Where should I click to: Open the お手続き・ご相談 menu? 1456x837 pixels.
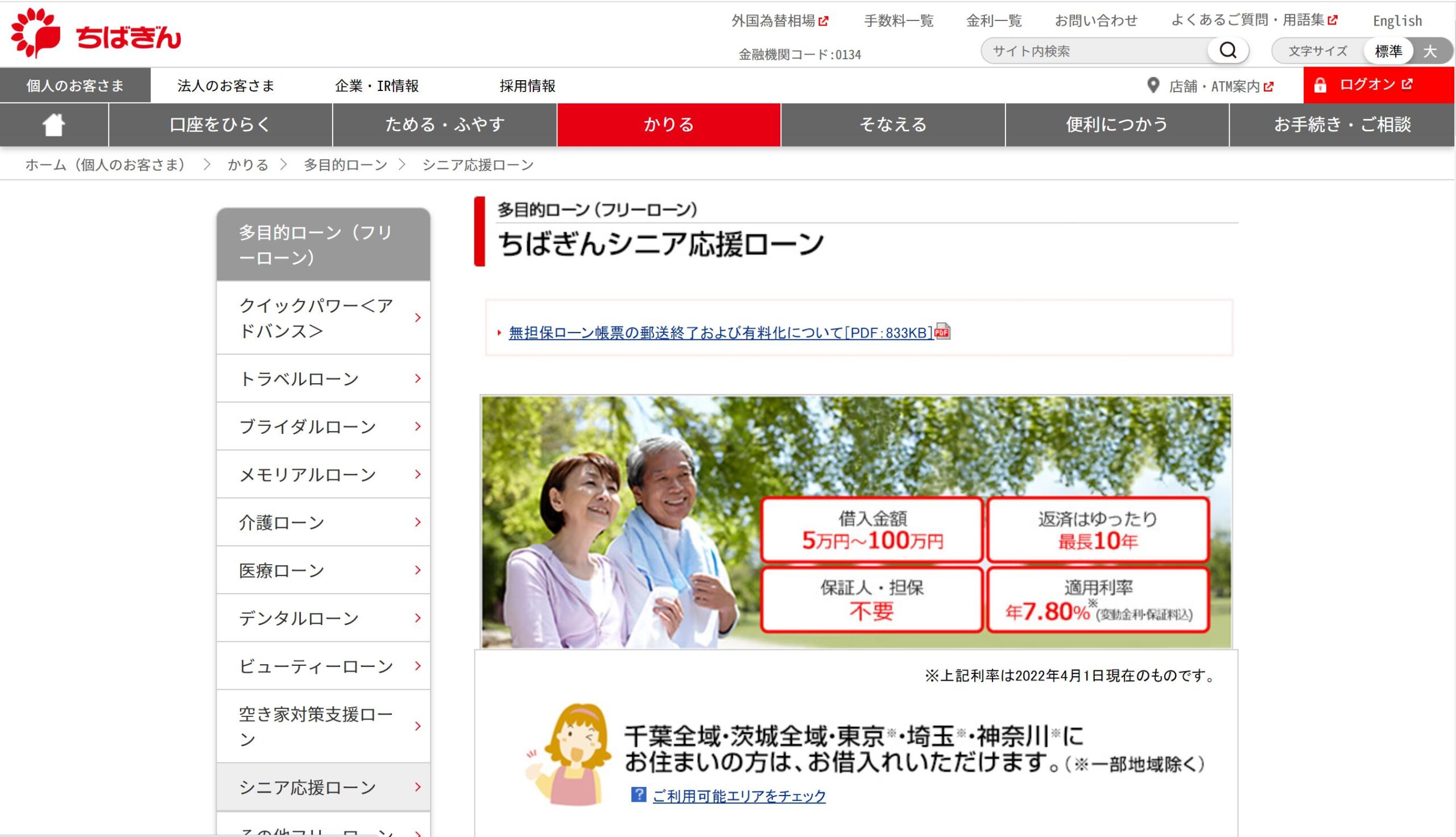(1342, 125)
